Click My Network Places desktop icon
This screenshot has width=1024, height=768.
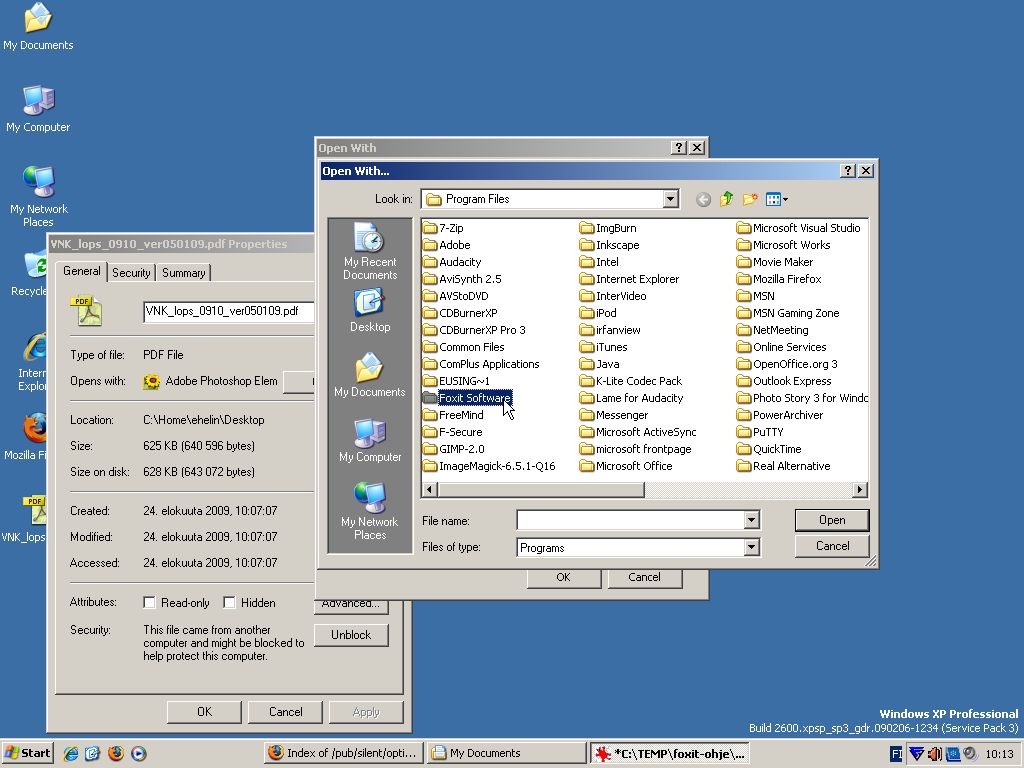39,197
